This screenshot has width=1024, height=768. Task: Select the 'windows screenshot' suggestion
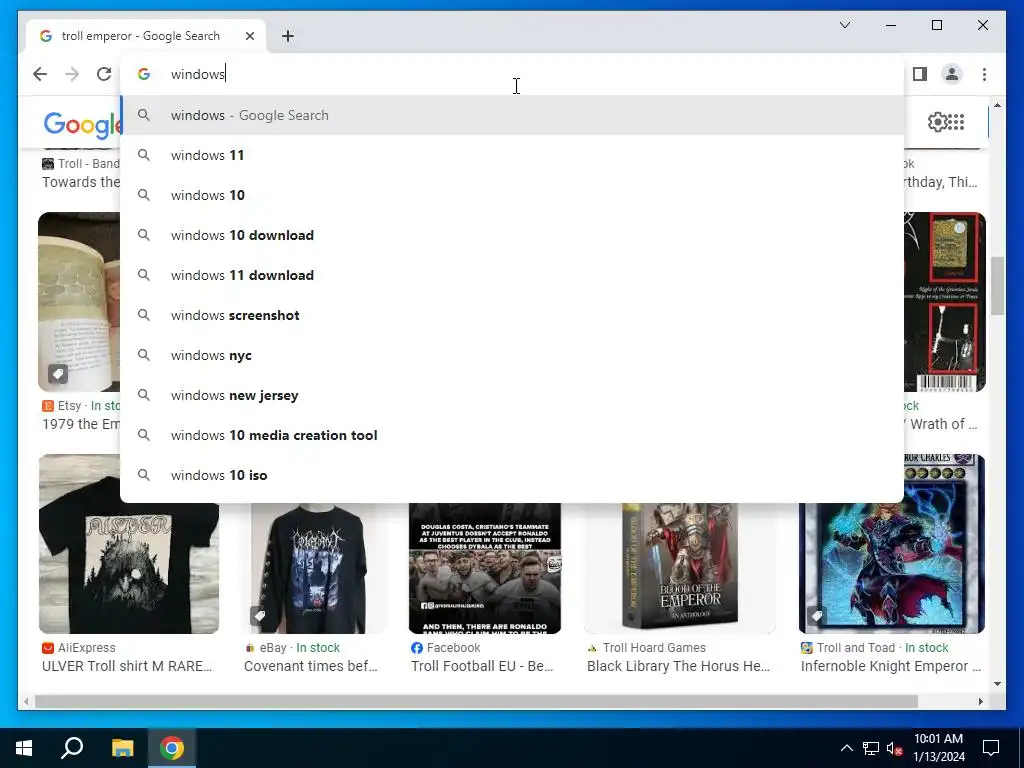pyautogui.click(x=512, y=315)
